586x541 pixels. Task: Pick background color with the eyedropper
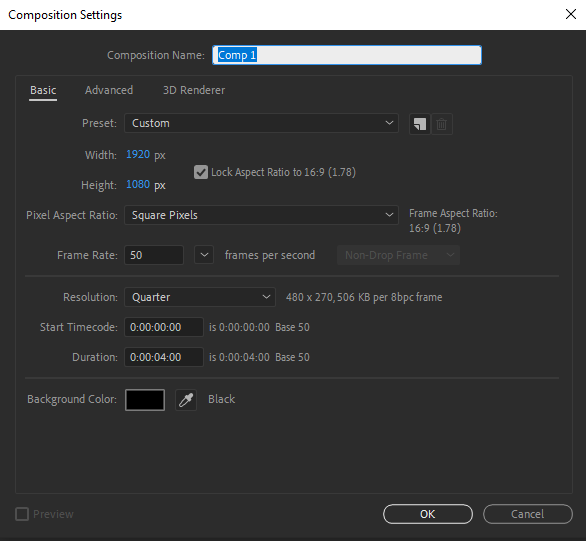point(186,400)
